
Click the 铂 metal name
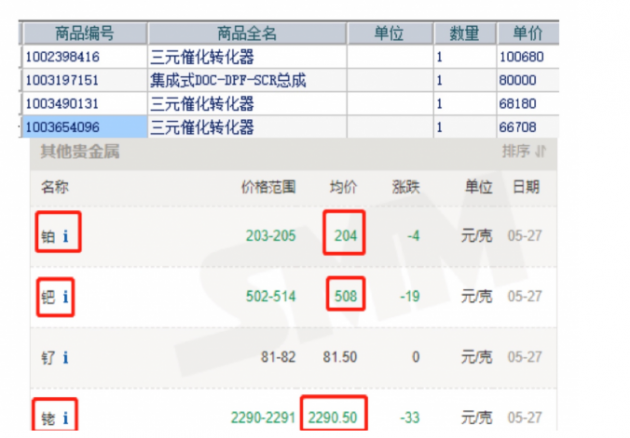click(48, 236)
